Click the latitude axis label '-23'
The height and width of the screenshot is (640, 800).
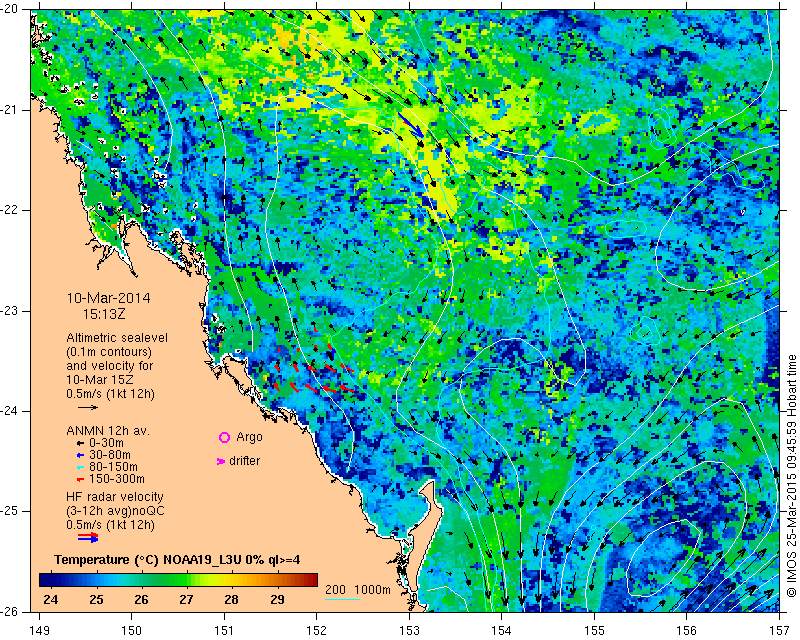(10, 311)
